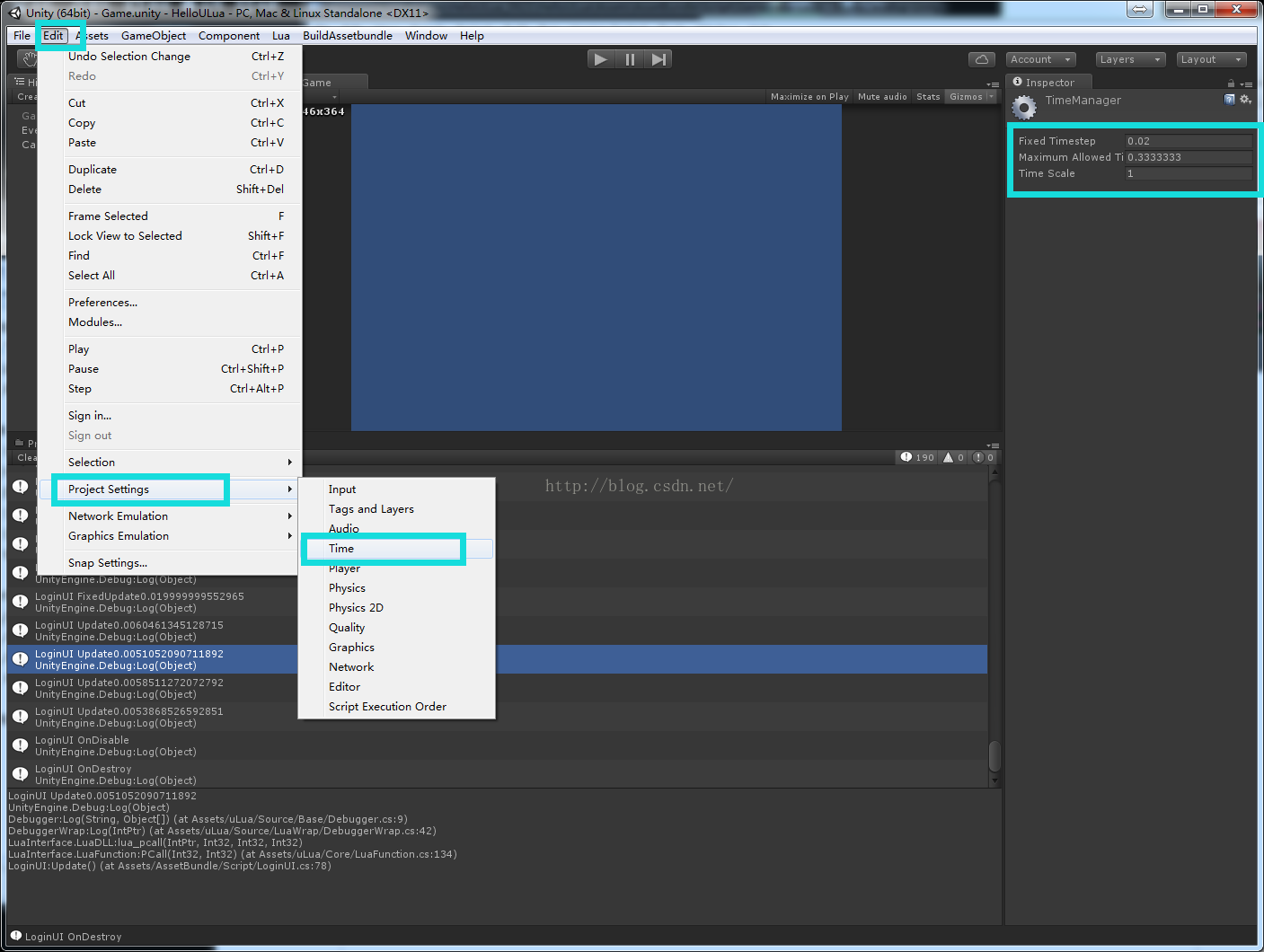Click the Step frame button in the toolbar
This screenshot has width=1264, height=952.
[x=659, y=59]
